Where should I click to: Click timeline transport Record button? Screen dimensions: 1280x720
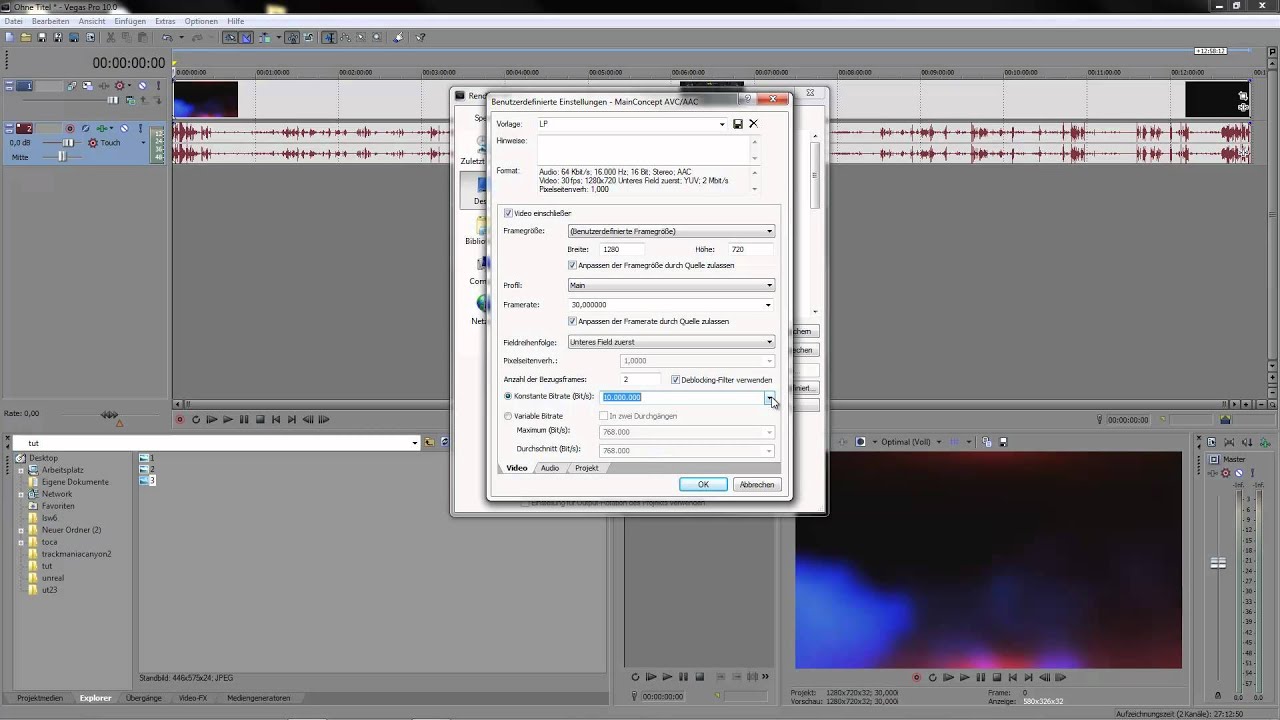tap(180, 419)
